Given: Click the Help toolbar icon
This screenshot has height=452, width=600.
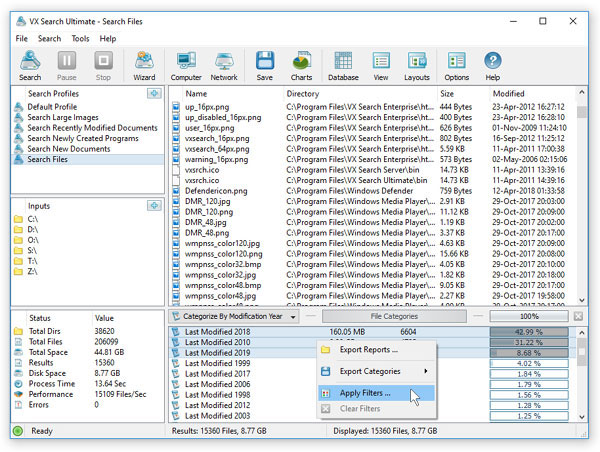Looking at the screenshot, I should click(493, 66).
